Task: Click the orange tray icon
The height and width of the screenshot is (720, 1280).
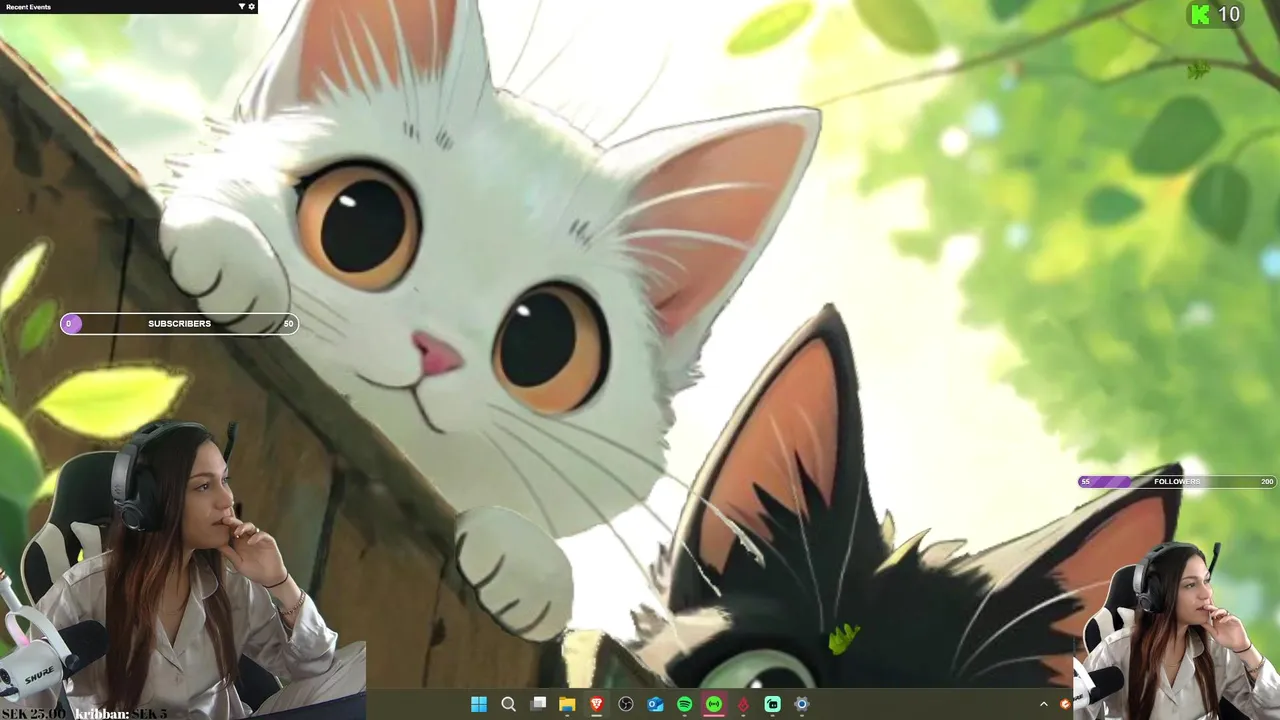Action: point(1065,704)
